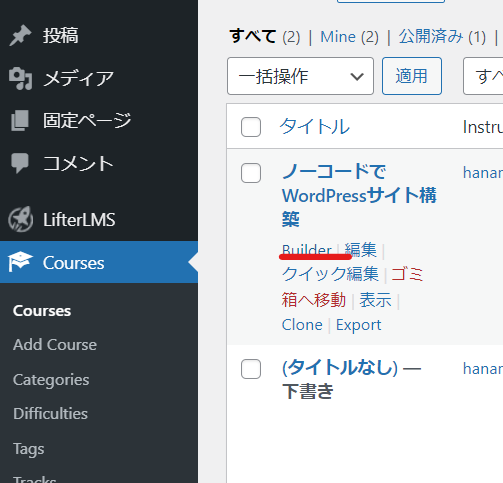Check the ノーコードでWordPressサイト構築 row checkbox
This screenshot has width=503, height=483.
(251, 173)
